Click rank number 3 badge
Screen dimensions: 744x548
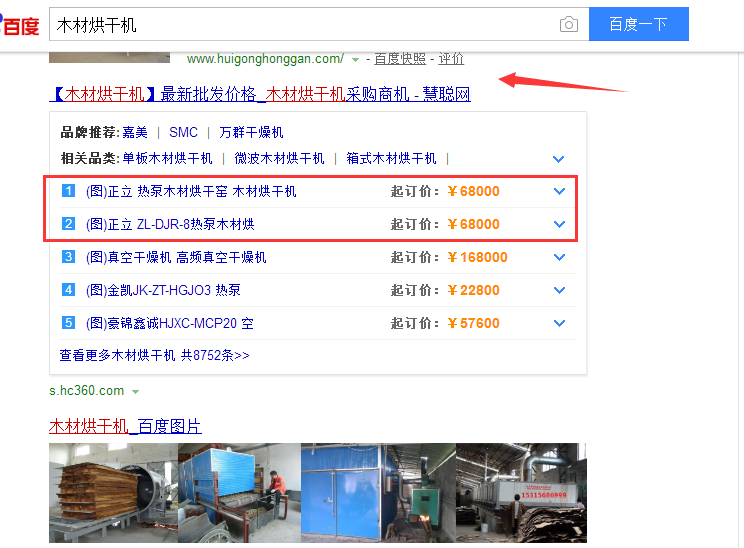68,257
